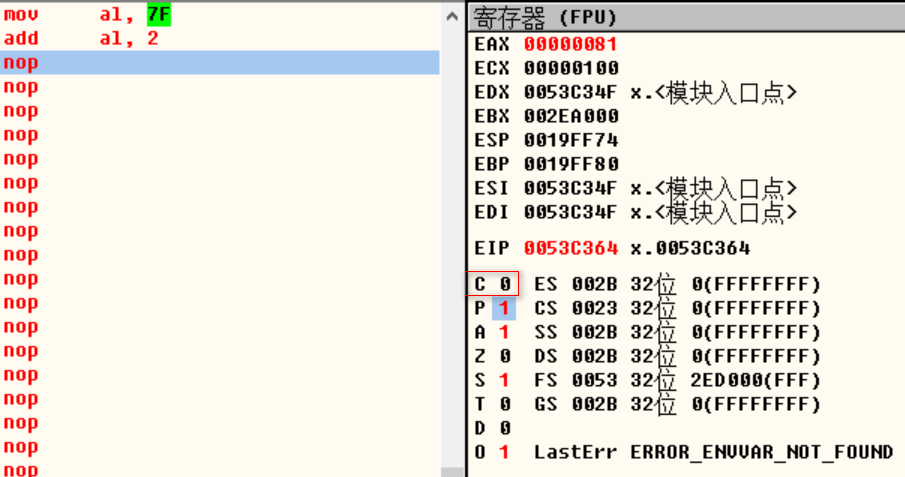The height and width of the screenshot is (477, 905).
Task: Click the 模块入口点 comment on the EDX row
Action: pos(713,92)
